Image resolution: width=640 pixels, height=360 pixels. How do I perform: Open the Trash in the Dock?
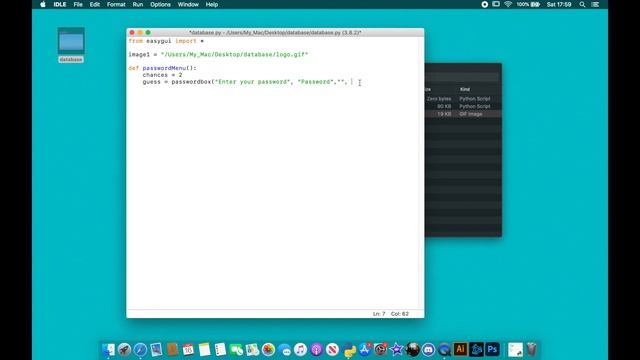tap(531, 349)
